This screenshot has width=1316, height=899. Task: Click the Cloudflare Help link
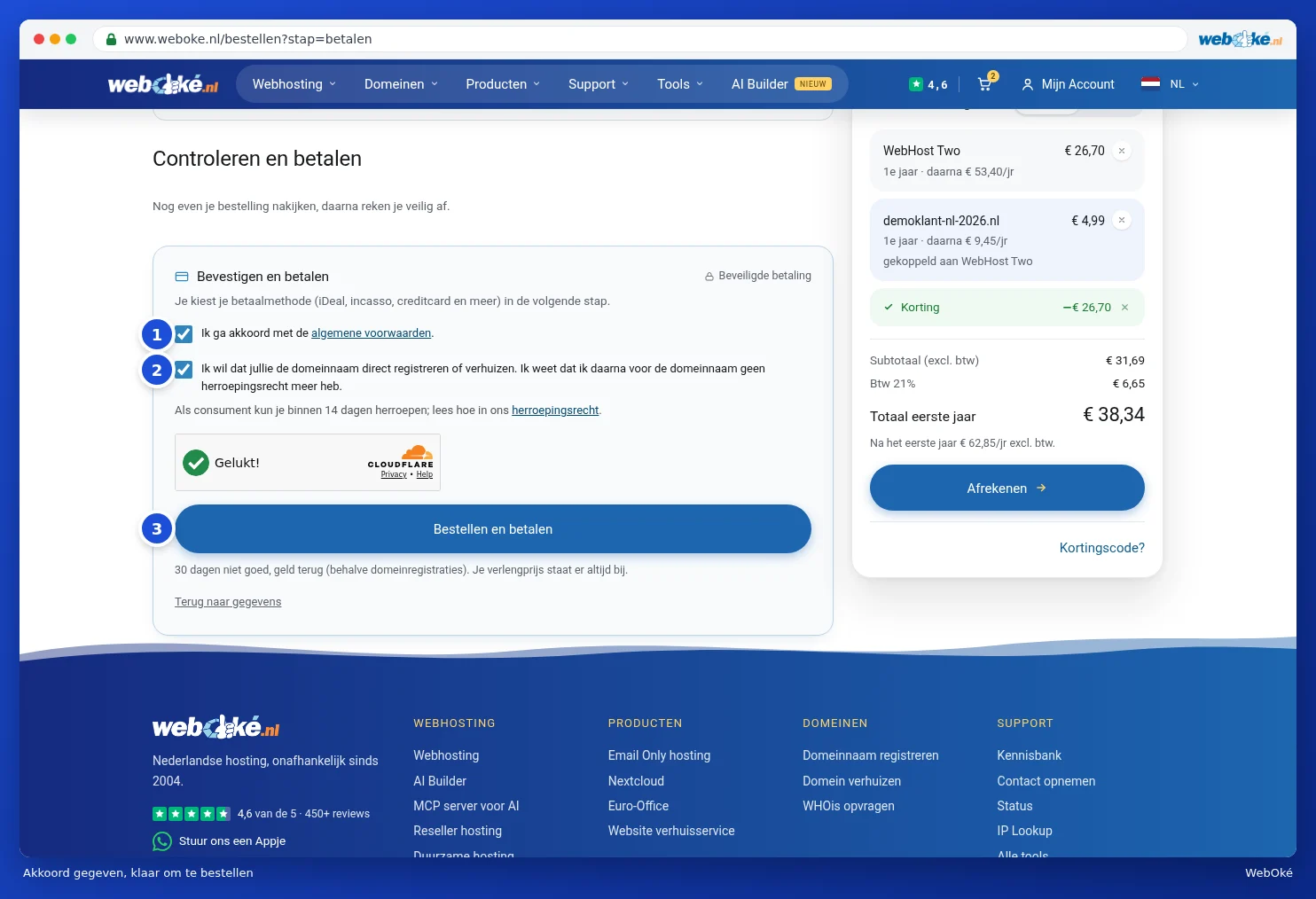[x=425, y=474]
